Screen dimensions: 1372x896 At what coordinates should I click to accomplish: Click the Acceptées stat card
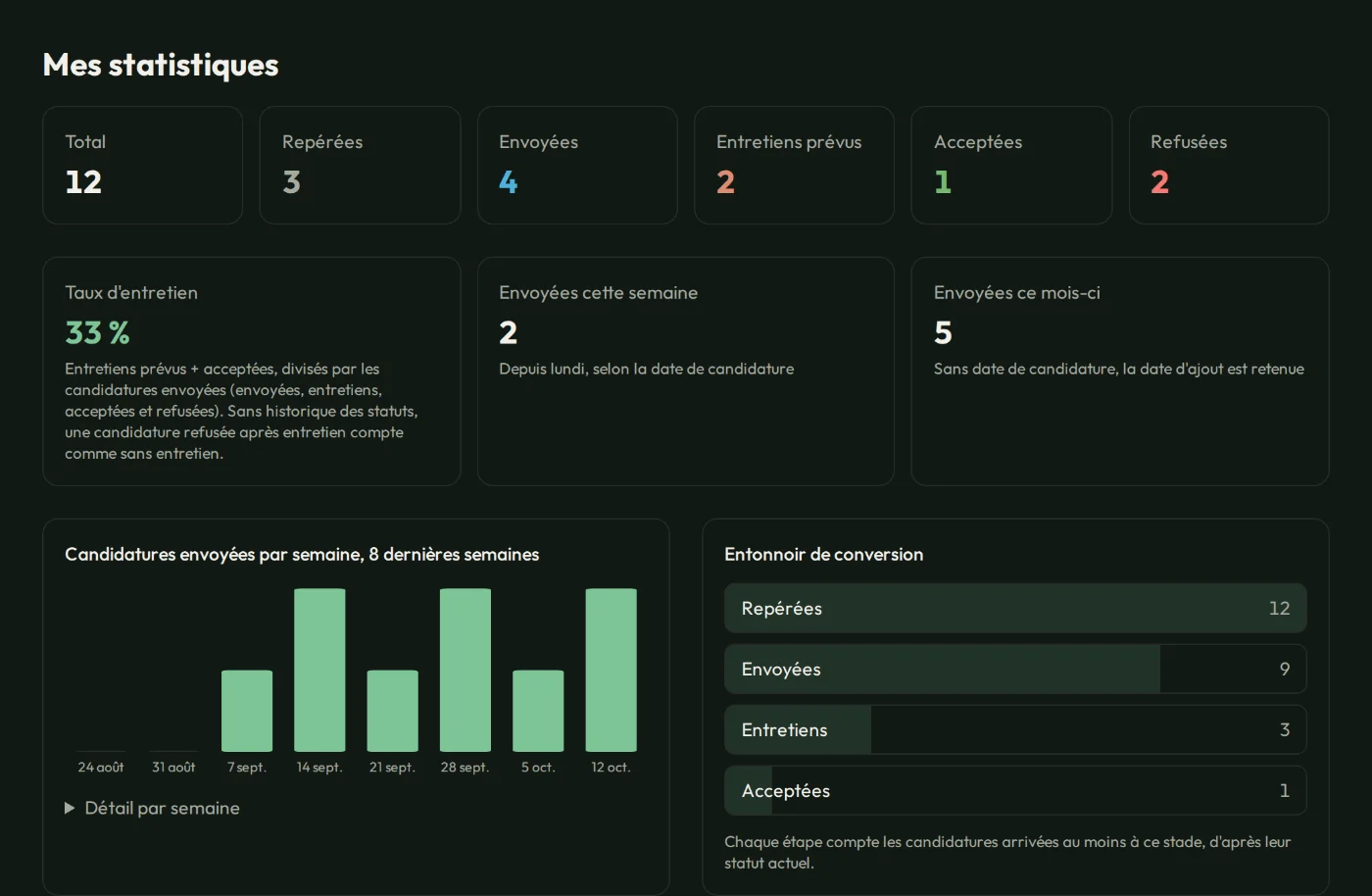pyautogui.click(x=1011, y=165)
